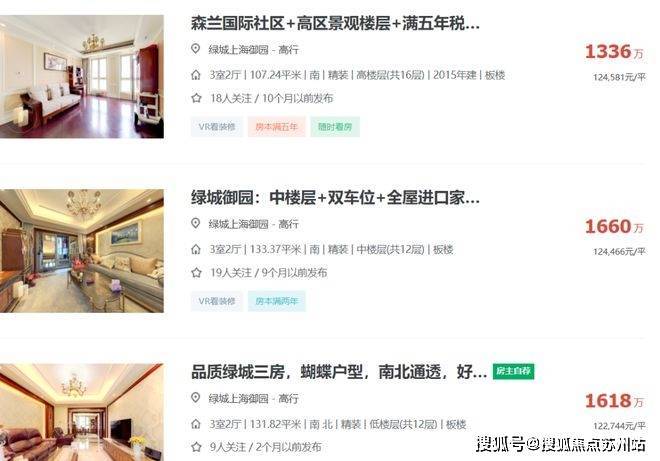
Task: Click VR看装修 tag on first listing
Action: 217,127
